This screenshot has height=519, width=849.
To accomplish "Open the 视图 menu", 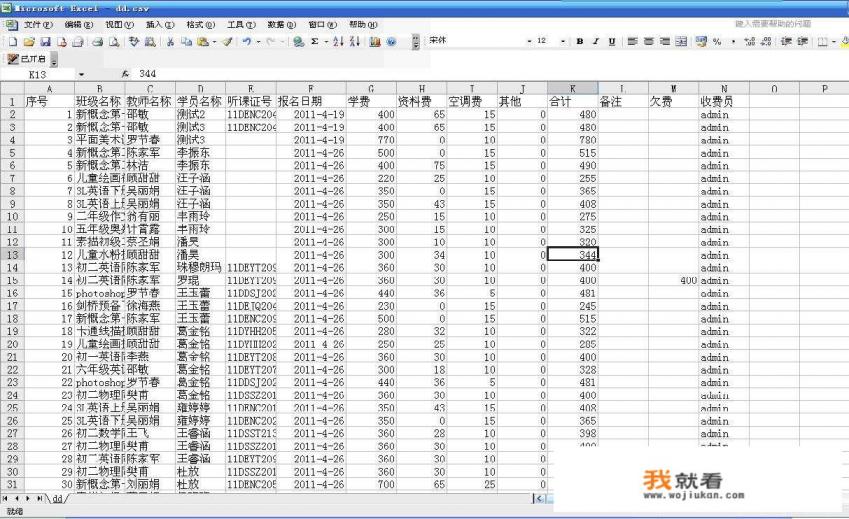I will [x=119, y=25].
